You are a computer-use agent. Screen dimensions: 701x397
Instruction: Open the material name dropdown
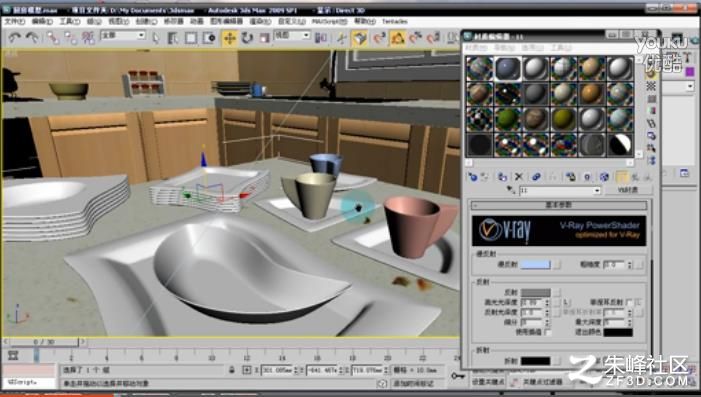[559, 190]
